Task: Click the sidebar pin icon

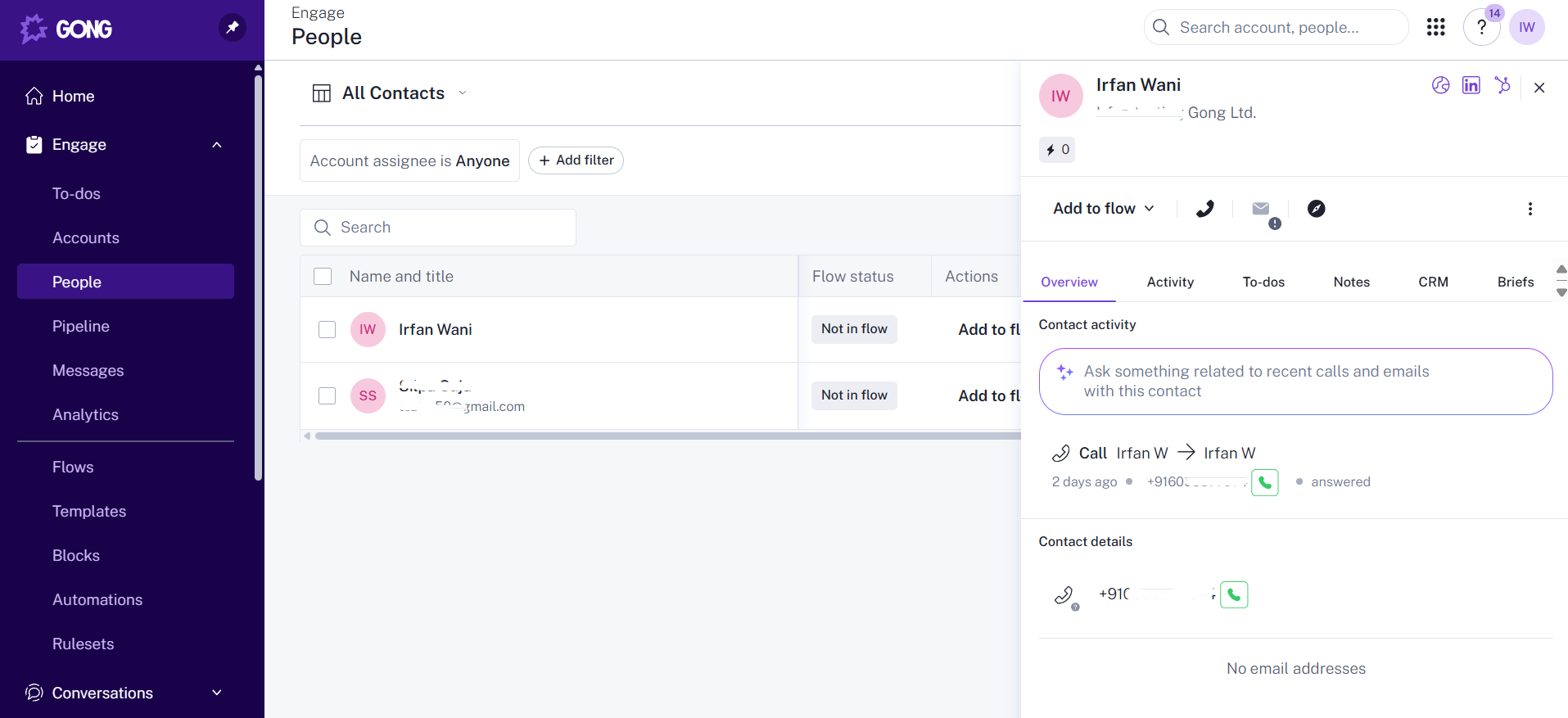Action: click(x=233, y=28)
